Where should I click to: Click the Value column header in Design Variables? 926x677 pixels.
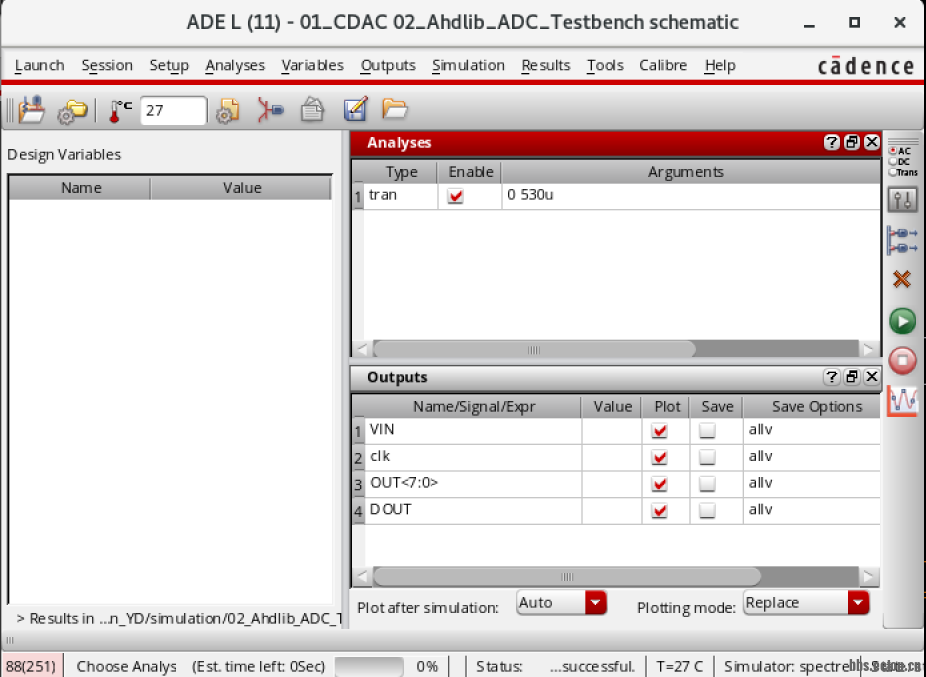241,188
